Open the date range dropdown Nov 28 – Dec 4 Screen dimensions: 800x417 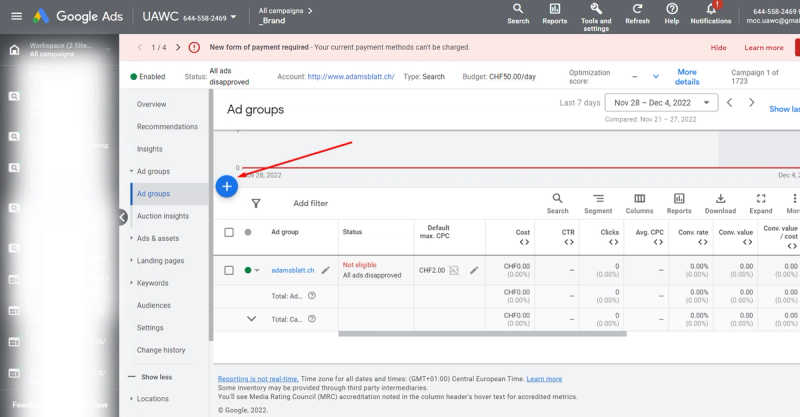tap(665, 103)
